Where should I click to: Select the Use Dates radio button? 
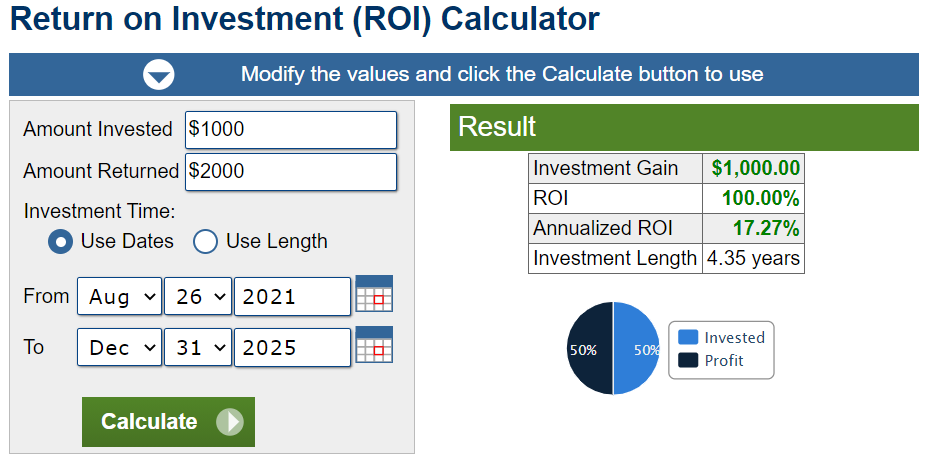[x=61, y=242]
